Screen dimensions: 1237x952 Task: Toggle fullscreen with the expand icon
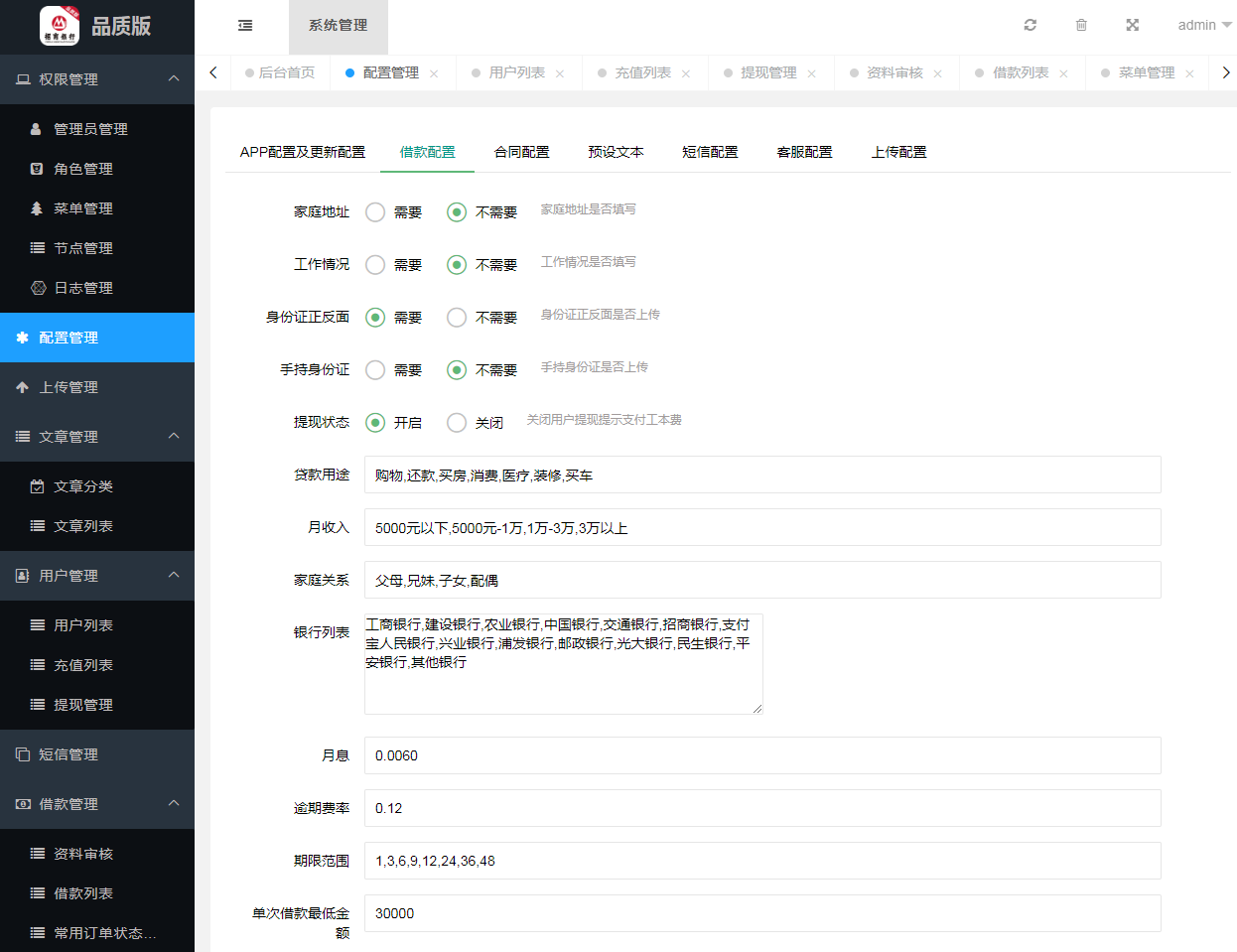[1132, 25]
